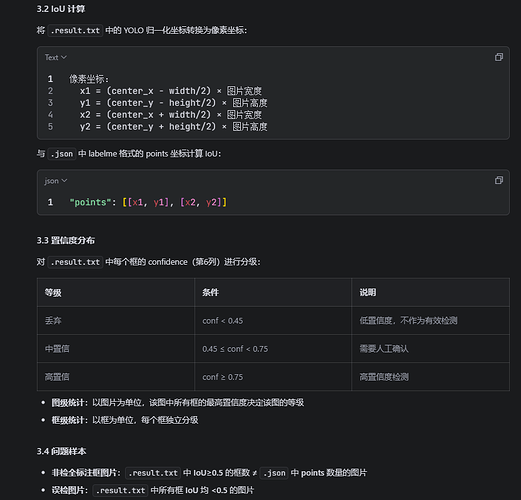Click the 3.3 置信度分布 heading
Viewport: 521px width, 500px height.
[x=66, y=240]
